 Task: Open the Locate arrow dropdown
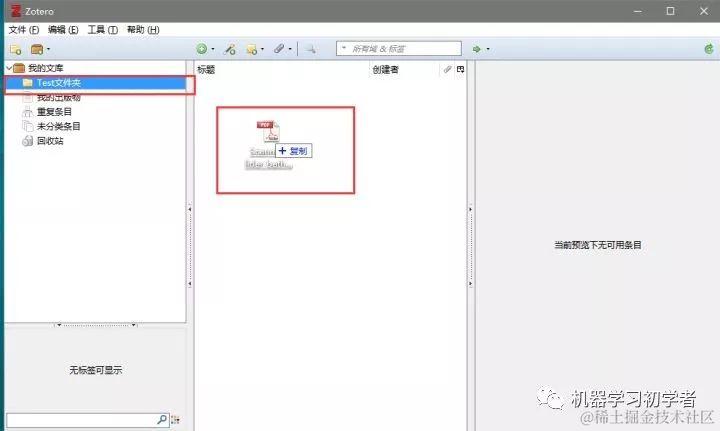[x=488, y=49]
